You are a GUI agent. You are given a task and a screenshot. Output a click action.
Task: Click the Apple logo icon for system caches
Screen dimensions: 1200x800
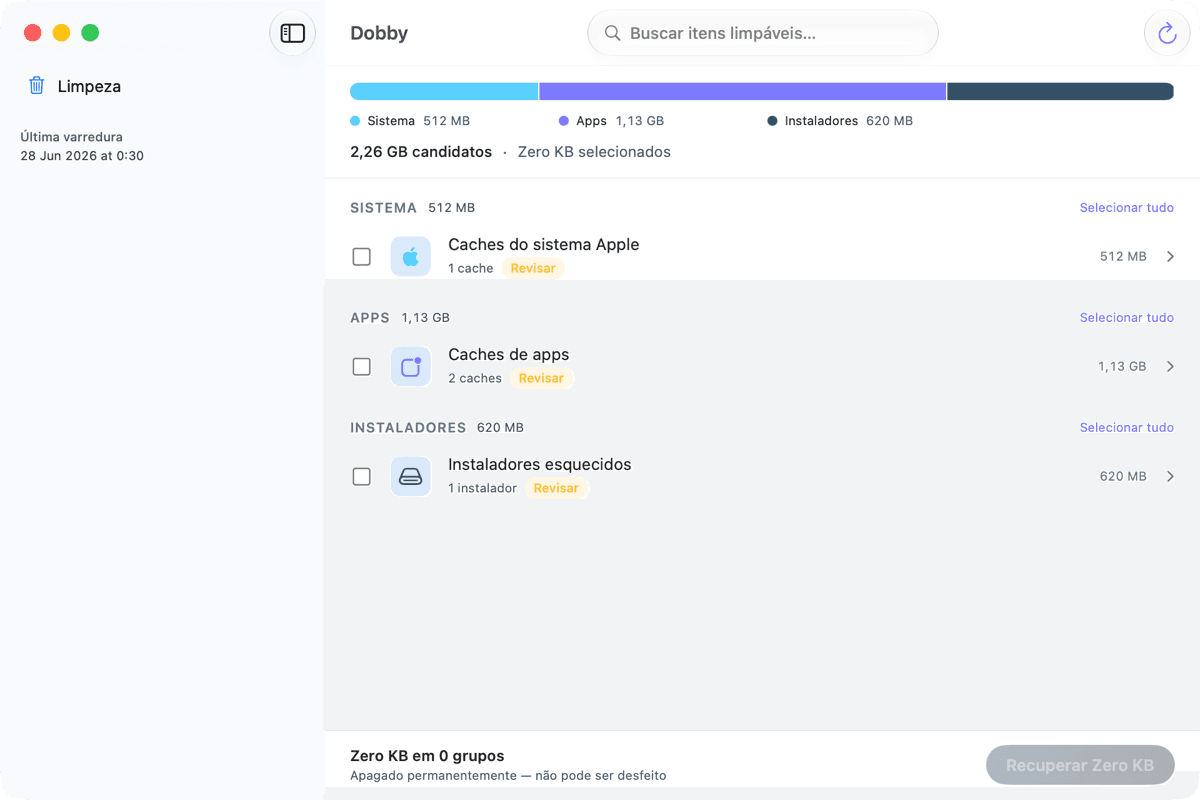point(411,257)
